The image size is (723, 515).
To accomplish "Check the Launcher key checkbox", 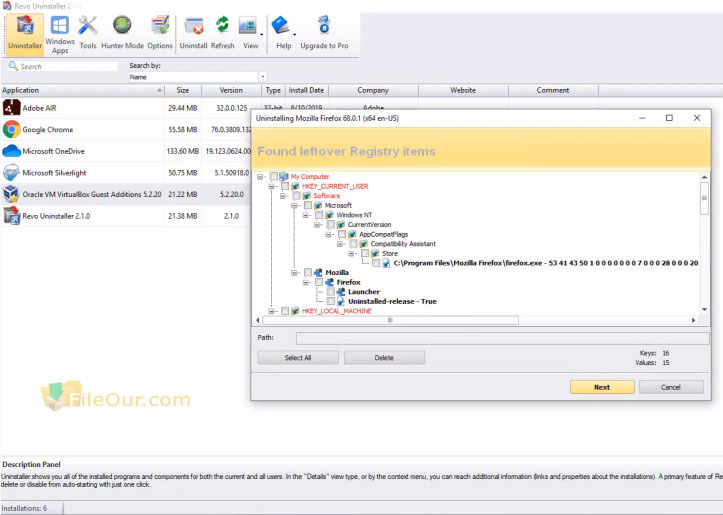I will [x=331, y=292].
